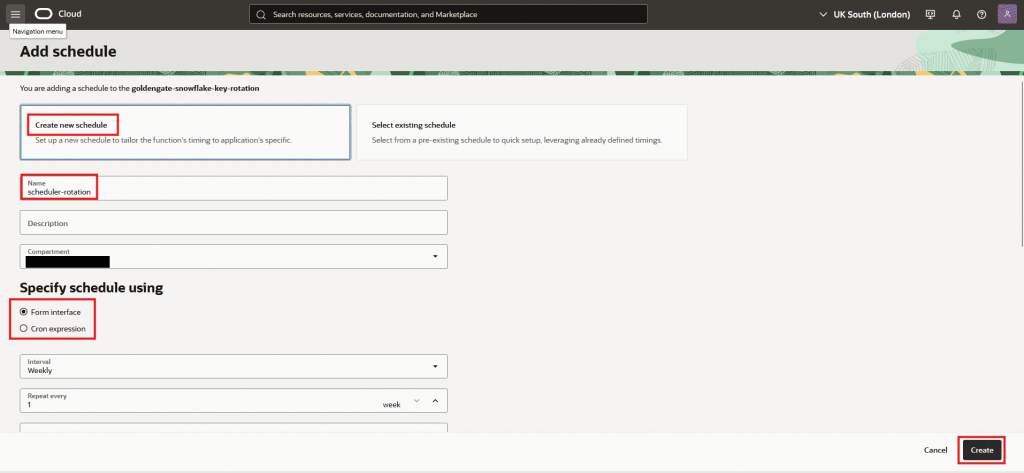Viewport: 1024px width, 473px height.
Task: Increase the Repeat every value with up arrow
Action: tap(435, 401)
